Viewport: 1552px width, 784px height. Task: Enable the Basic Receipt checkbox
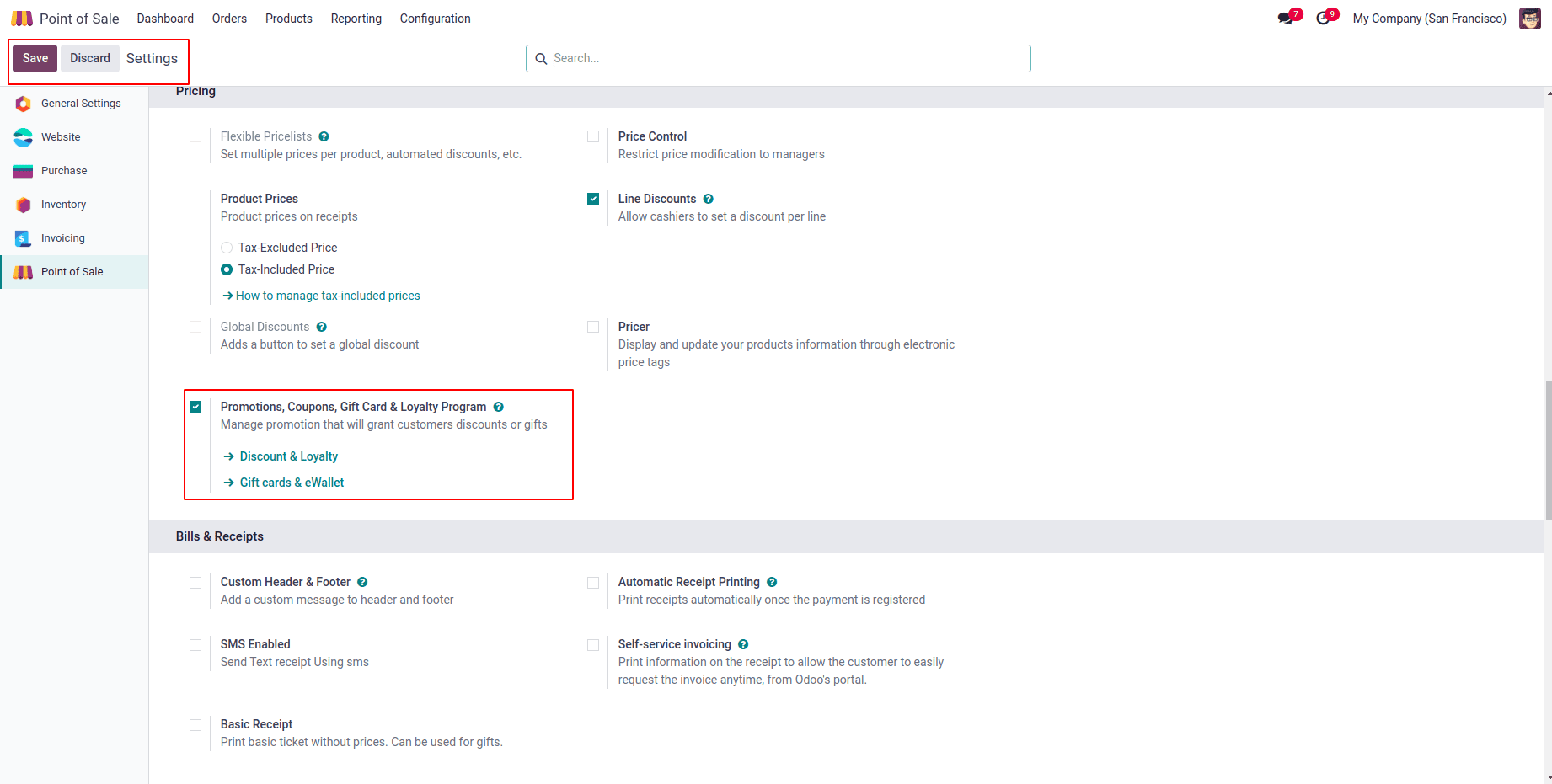coord(195,725)
